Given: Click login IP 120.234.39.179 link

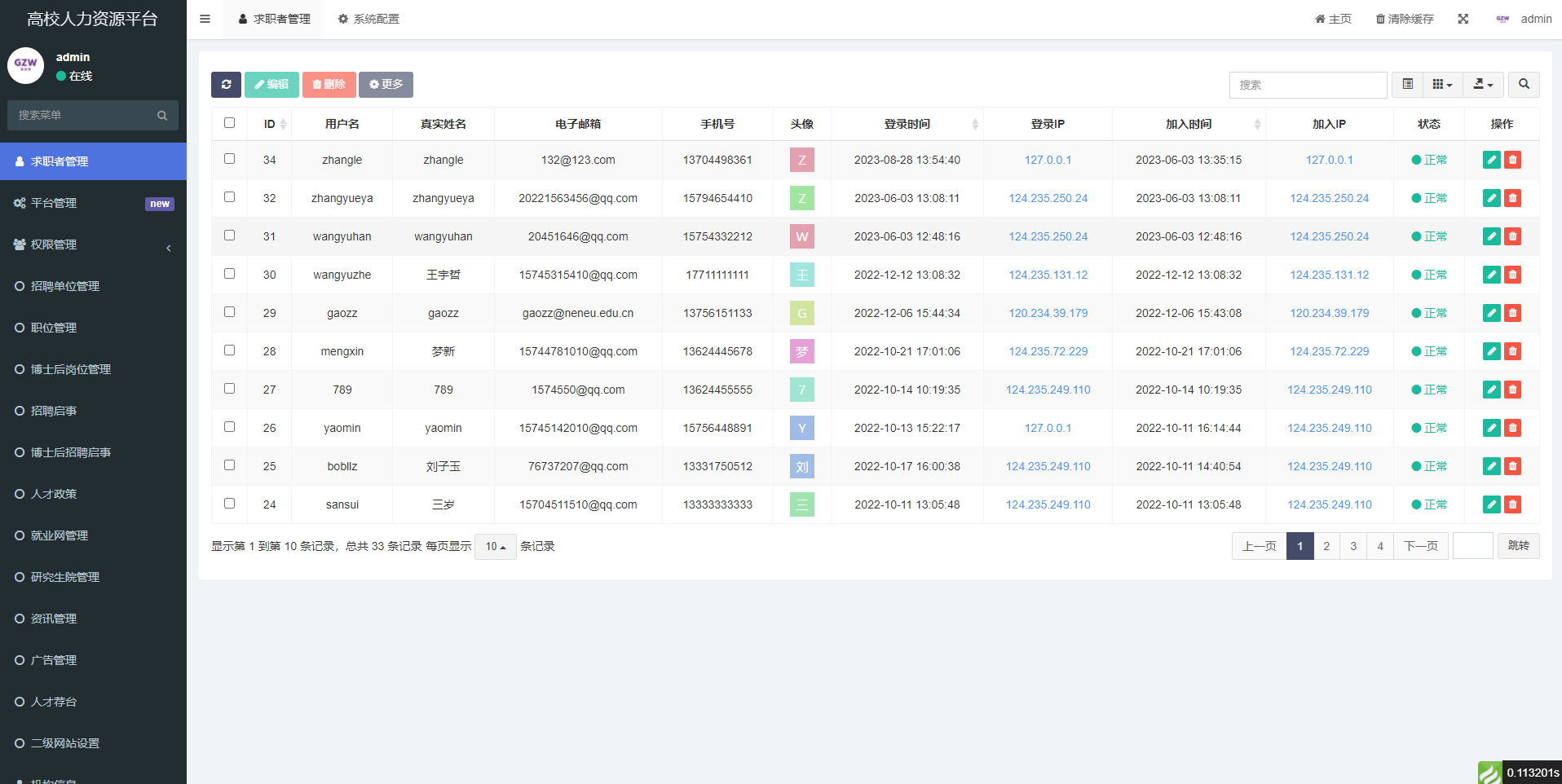Looking at the screenshot, I should (x=1048, y=313).
